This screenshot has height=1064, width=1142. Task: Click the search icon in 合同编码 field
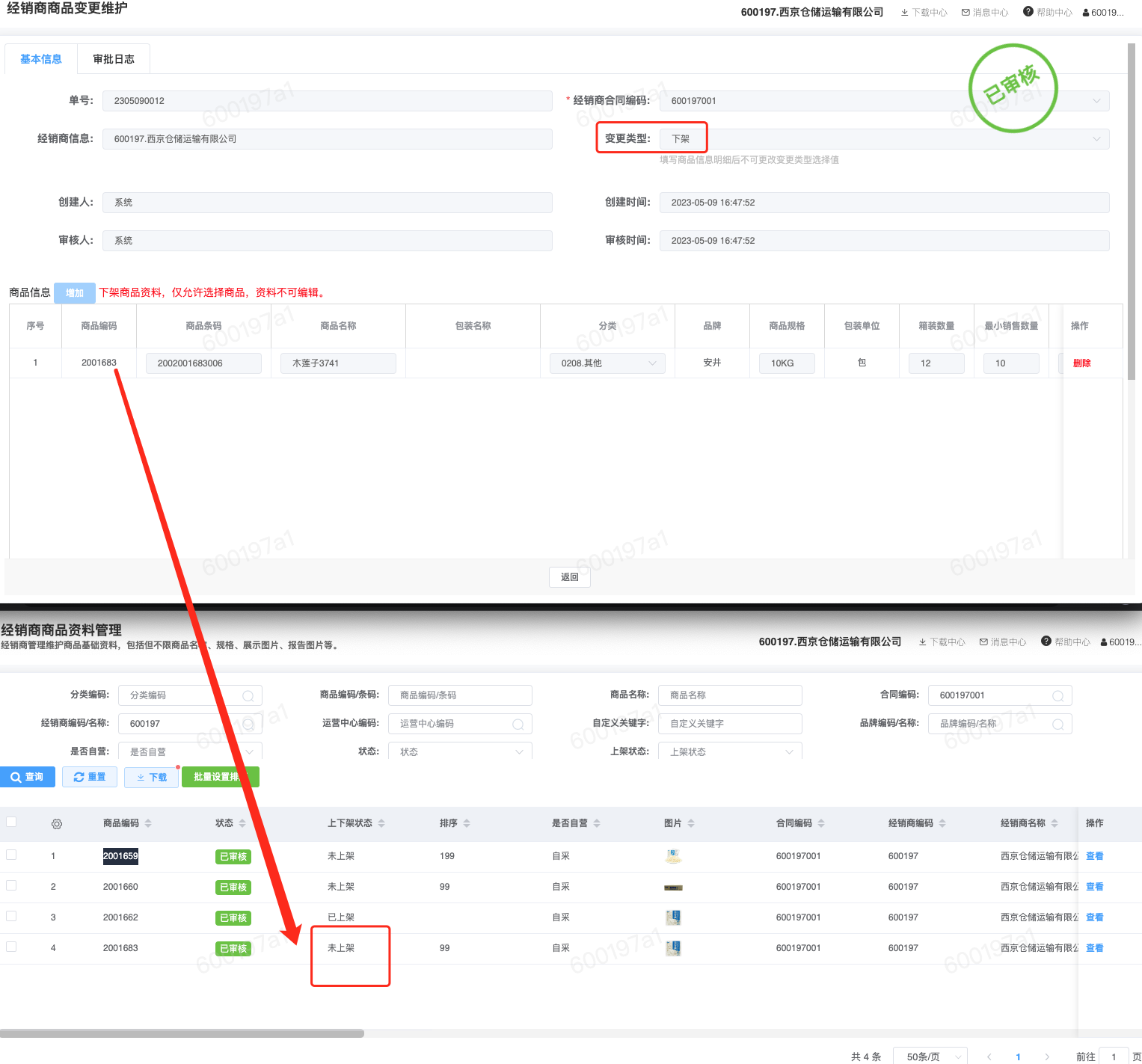pyautogui.click(x=1058, y=696)
